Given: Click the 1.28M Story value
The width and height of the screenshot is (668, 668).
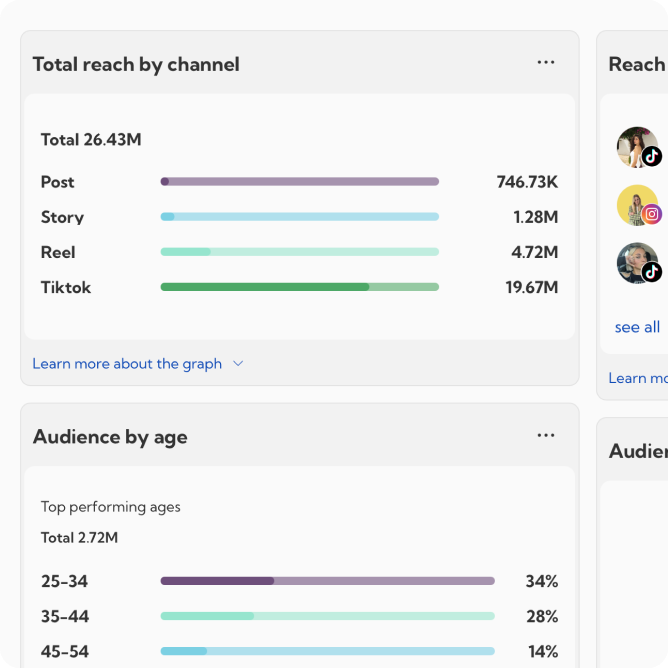Looking at the screenshot, I should (x=536, y=217).
